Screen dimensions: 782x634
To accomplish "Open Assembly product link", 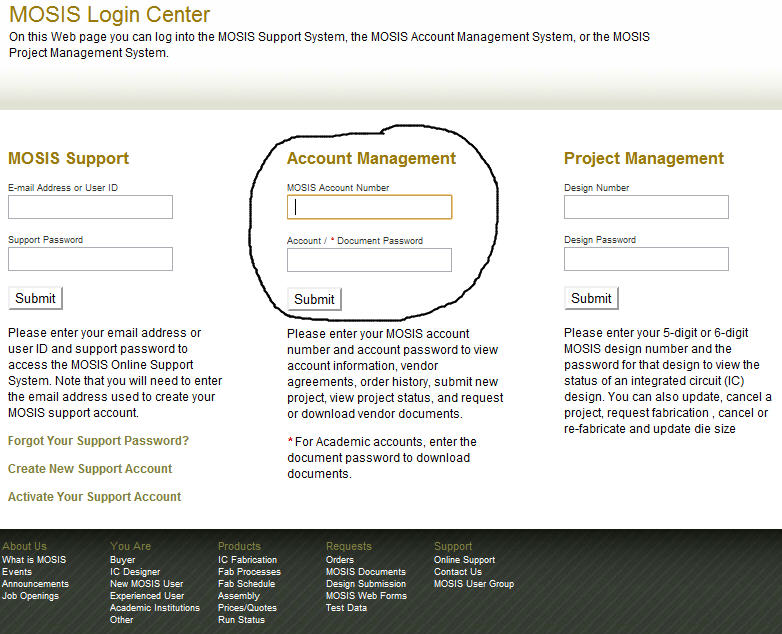I will click(239, 596).
